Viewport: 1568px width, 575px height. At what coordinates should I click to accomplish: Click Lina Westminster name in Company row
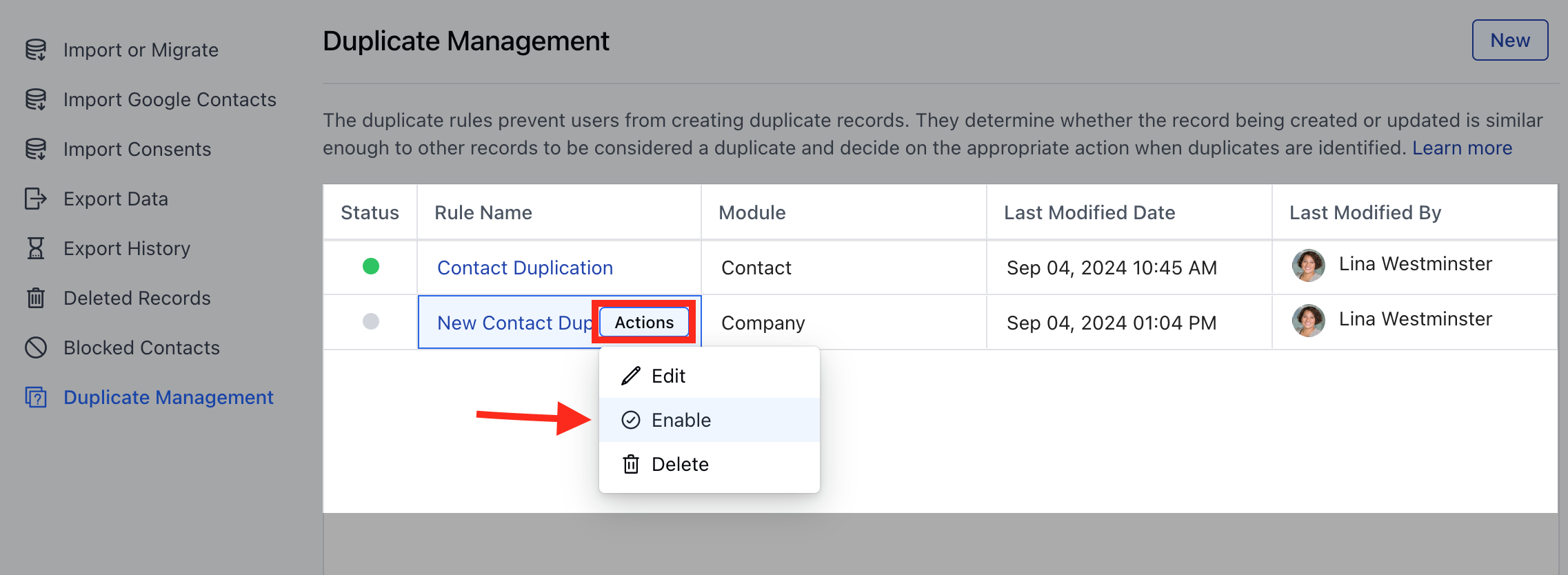[x=1416, y=319]
